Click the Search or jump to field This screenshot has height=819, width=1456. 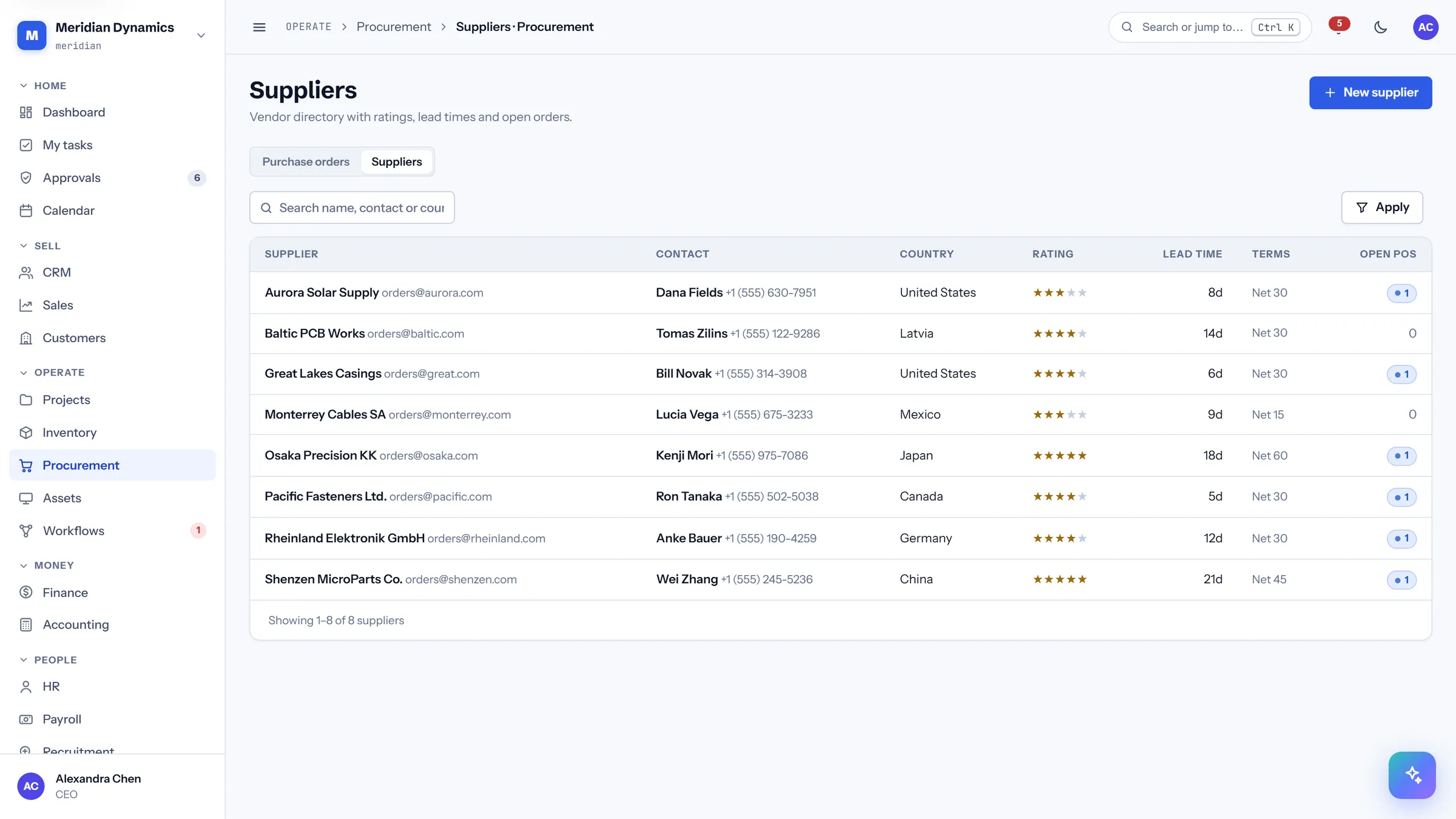pyautogui.click(x=1210, y=27)
